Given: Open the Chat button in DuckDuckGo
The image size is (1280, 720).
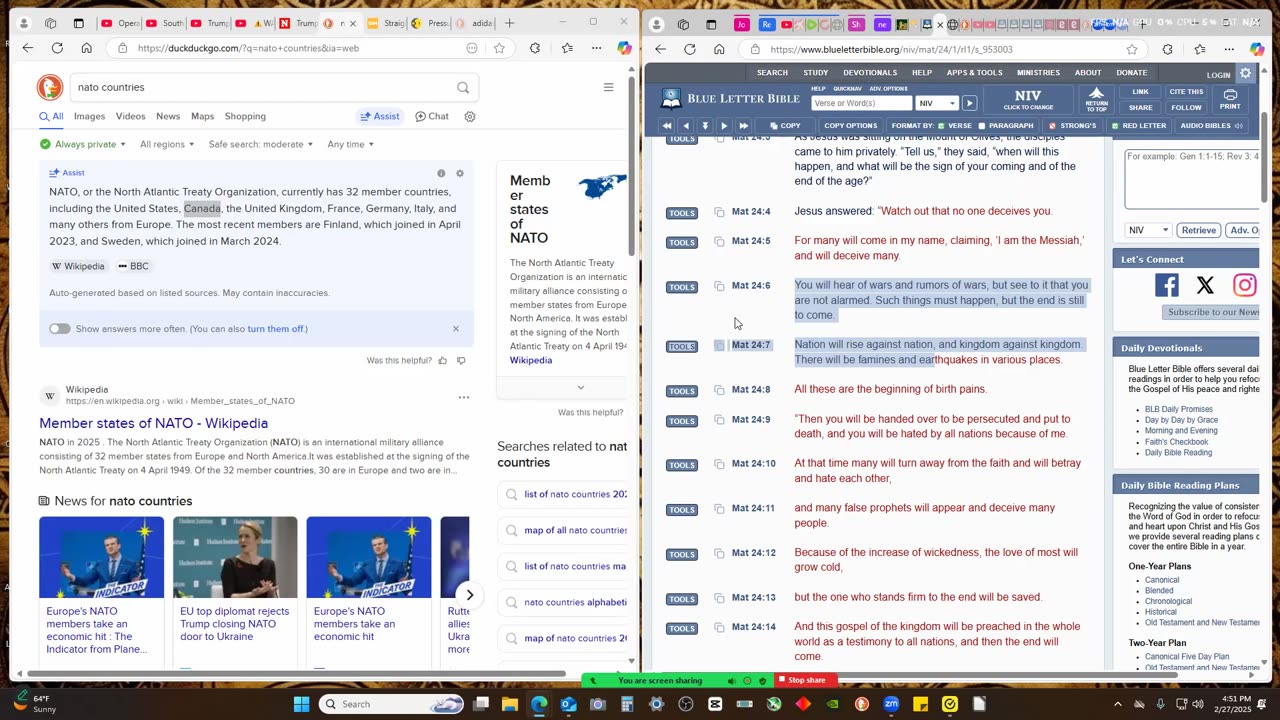Looking at the screenshot, I should point(432,116).
